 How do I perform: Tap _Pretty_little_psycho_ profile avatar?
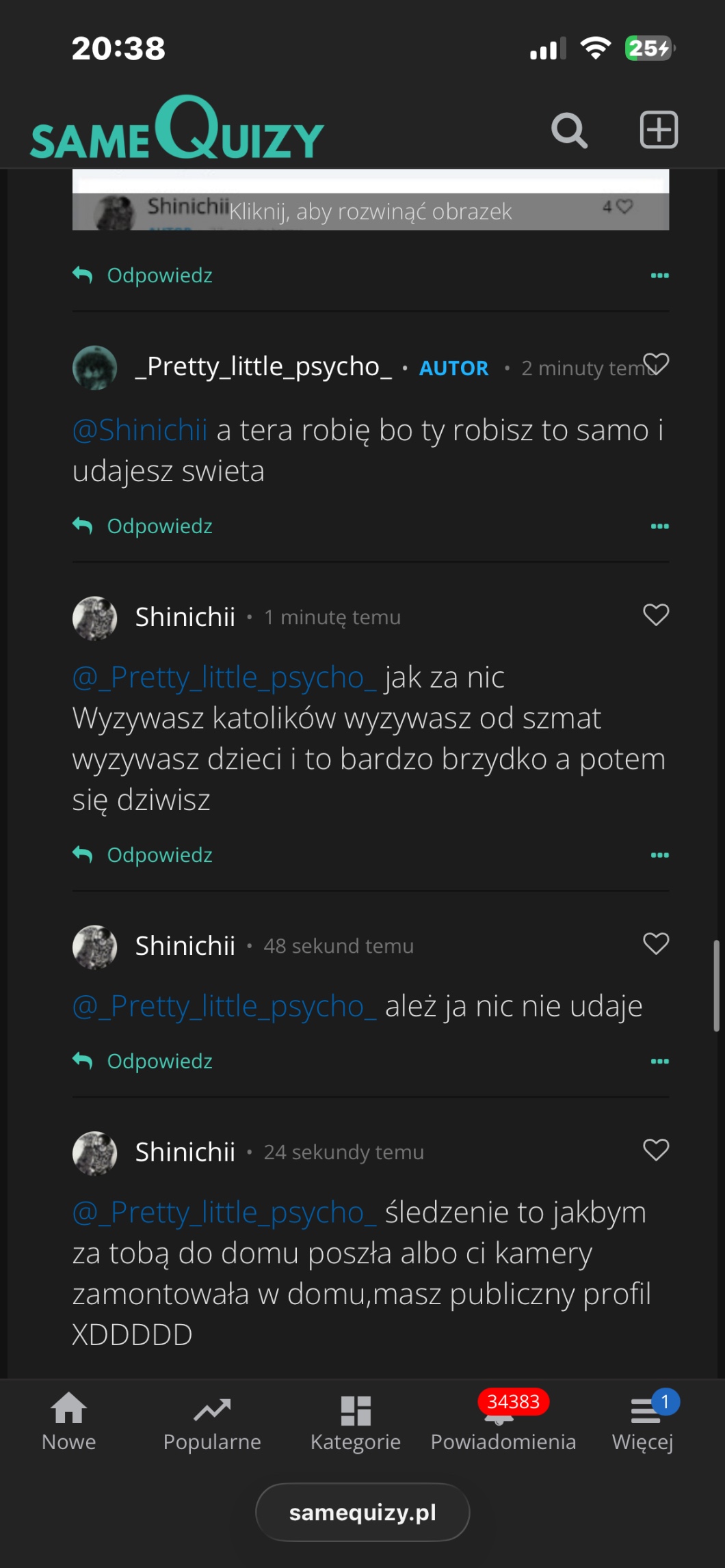pyautogui.click(x=95, y=368)
